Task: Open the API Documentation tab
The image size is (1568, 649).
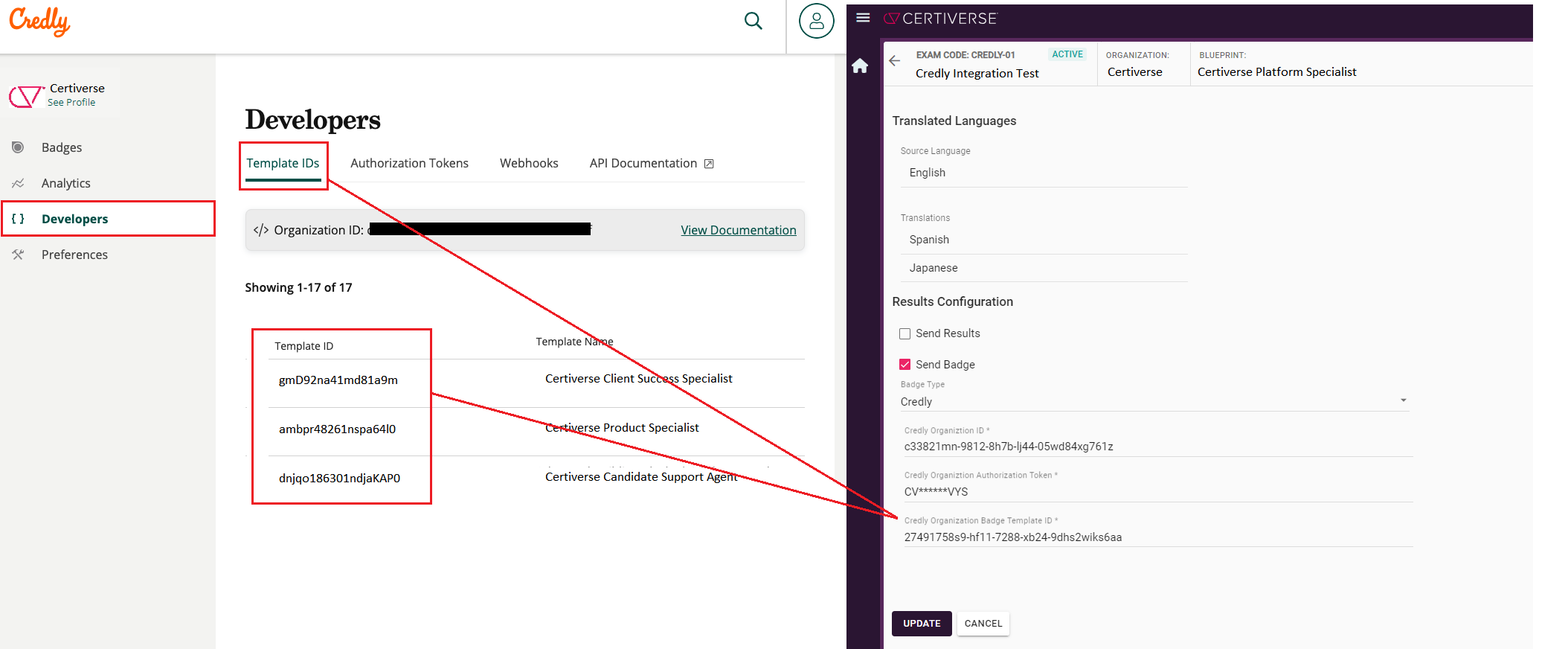Action: (x=651, y=163)
